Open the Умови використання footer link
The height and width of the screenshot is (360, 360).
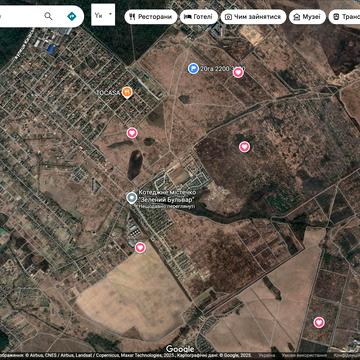coord(304,356)
